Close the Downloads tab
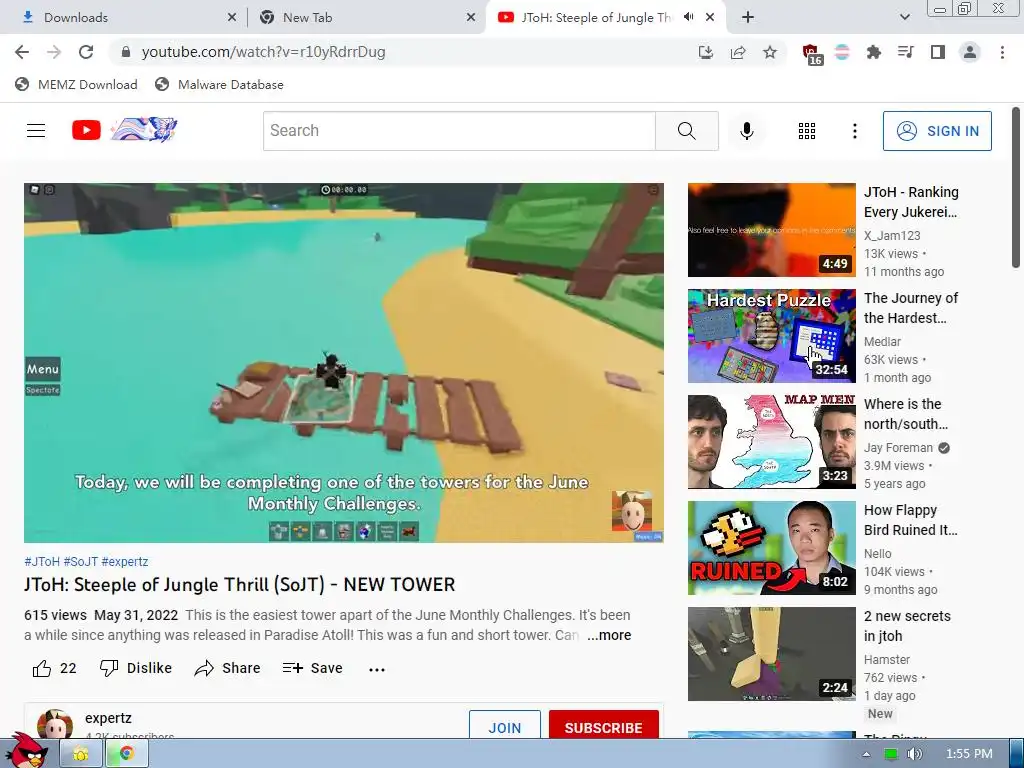1024x768 pixels. tap(232, 18)
